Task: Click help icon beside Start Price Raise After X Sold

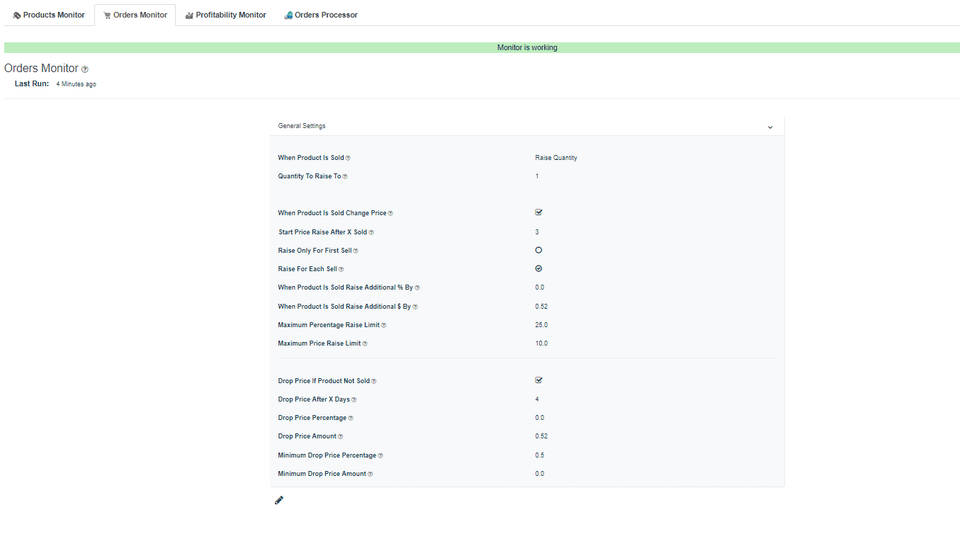Action: point(371,232)
